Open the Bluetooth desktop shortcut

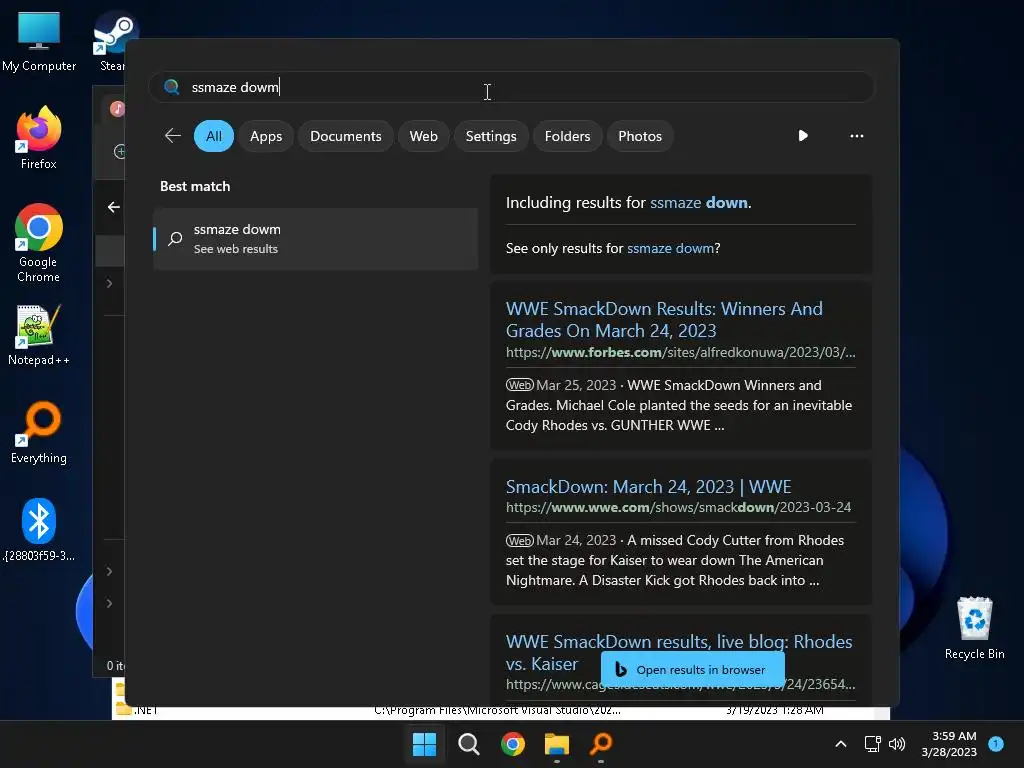(39, 530)
